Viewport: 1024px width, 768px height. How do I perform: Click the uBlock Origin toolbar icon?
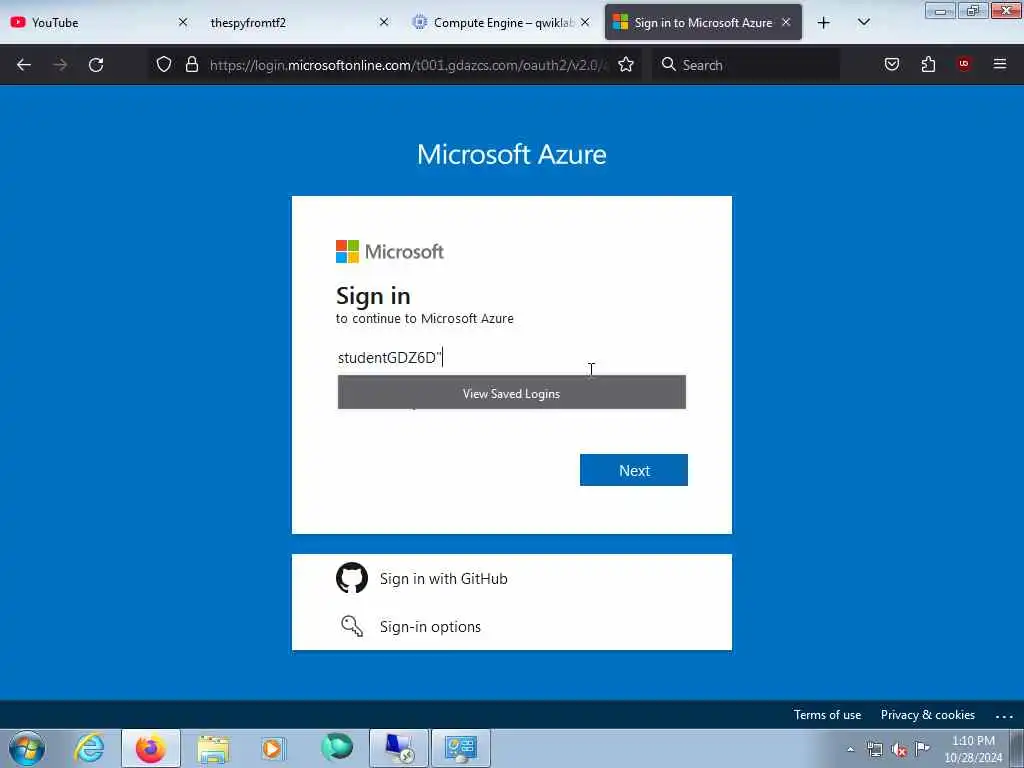[964, 64]
